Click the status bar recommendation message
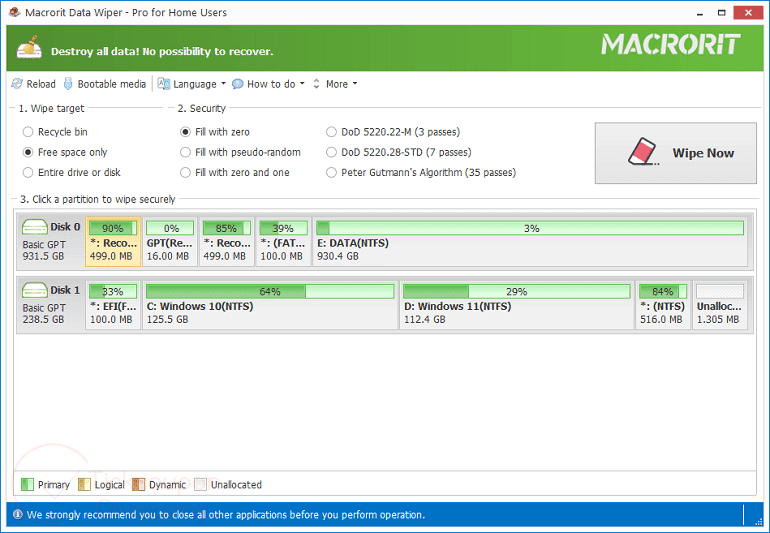The width and height of the screenshot is (770, 533). pyautogui.click(x=226, y=515)
